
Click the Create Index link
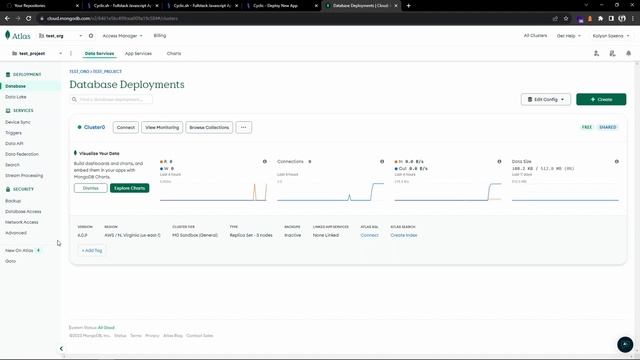(404, 235)
